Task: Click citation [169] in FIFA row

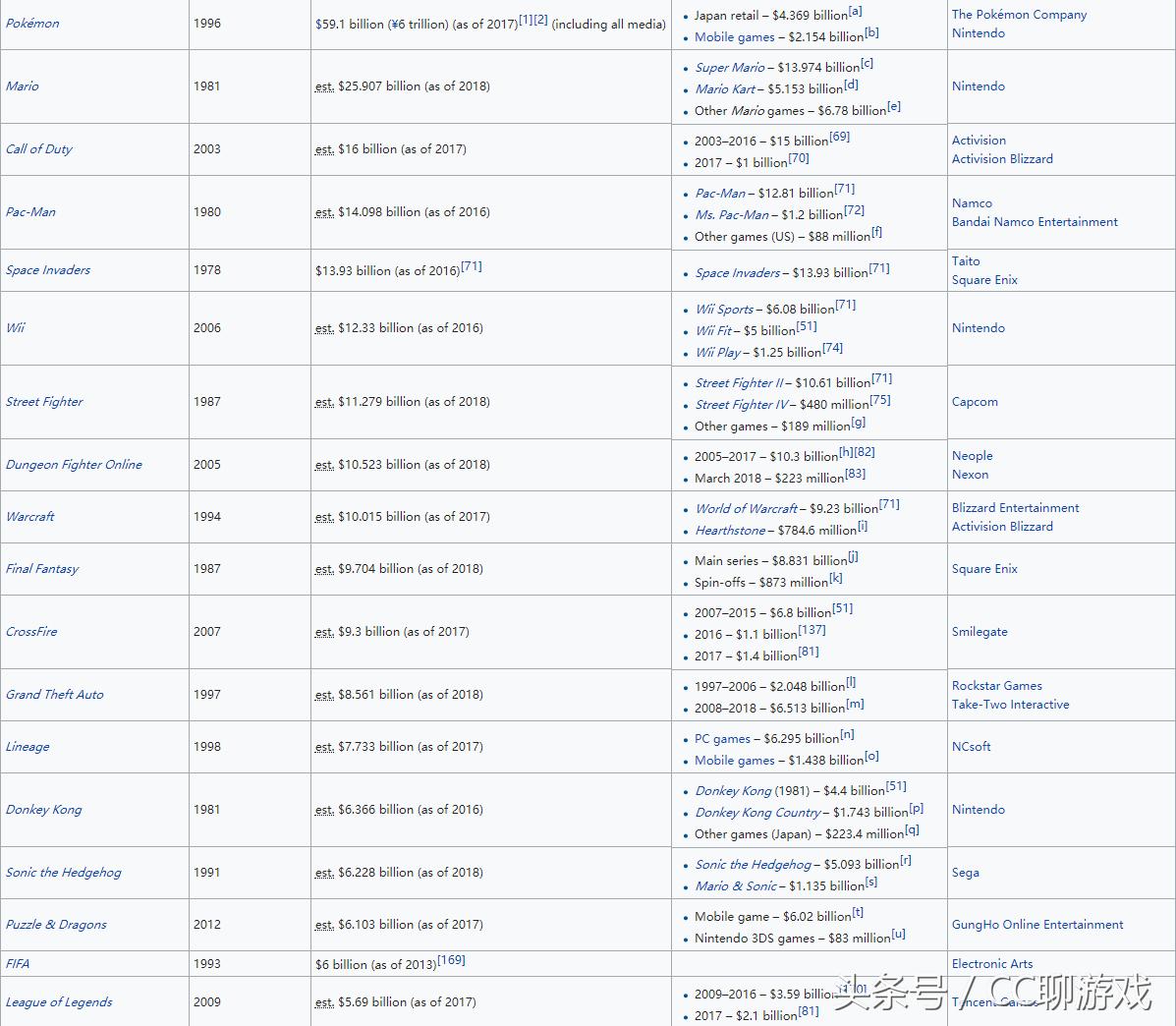Action: point(452,960)
